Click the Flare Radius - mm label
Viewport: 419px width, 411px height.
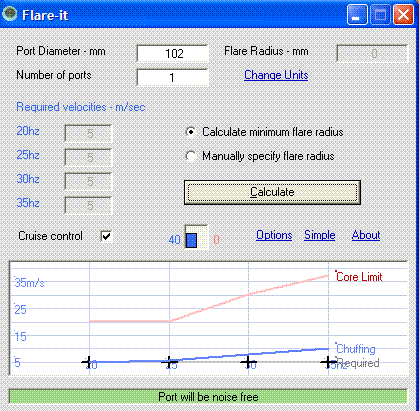pos(266,51)
